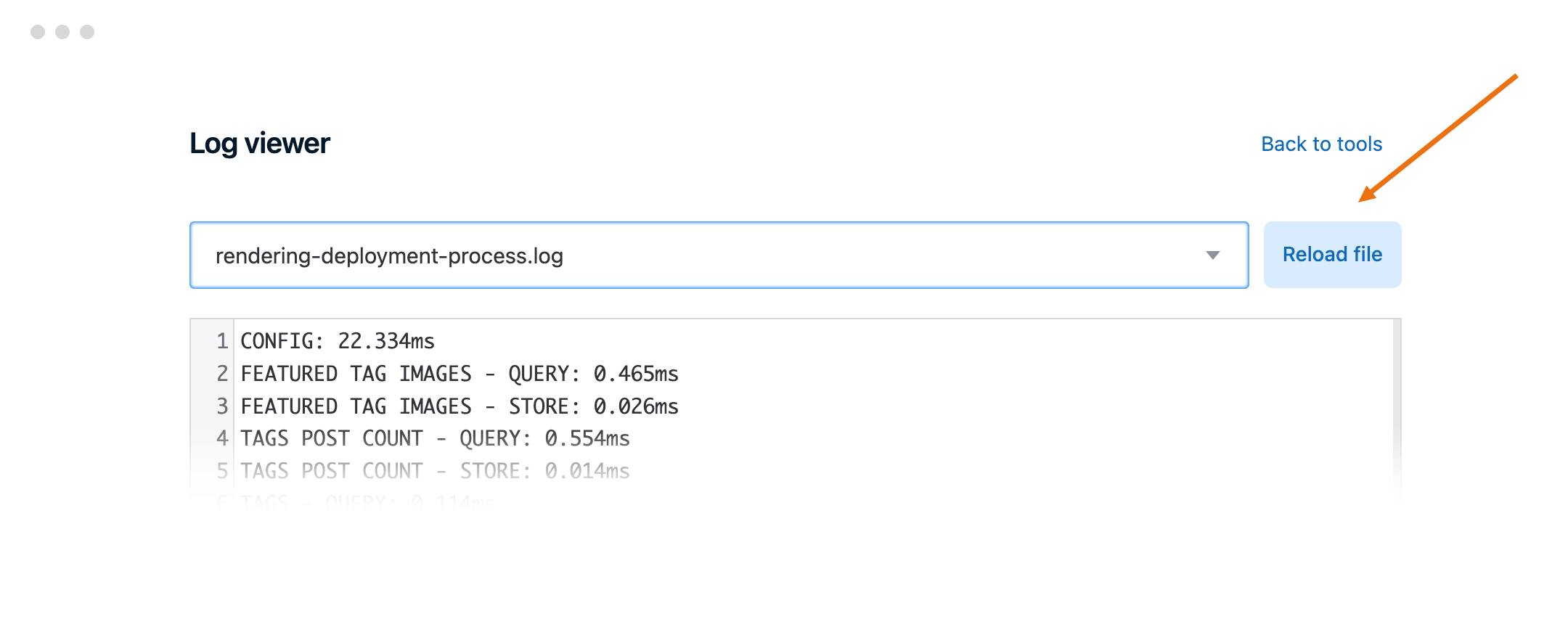
Task: Click the TAGS POST COUNT QUERY entry
Action: [435, 438]
